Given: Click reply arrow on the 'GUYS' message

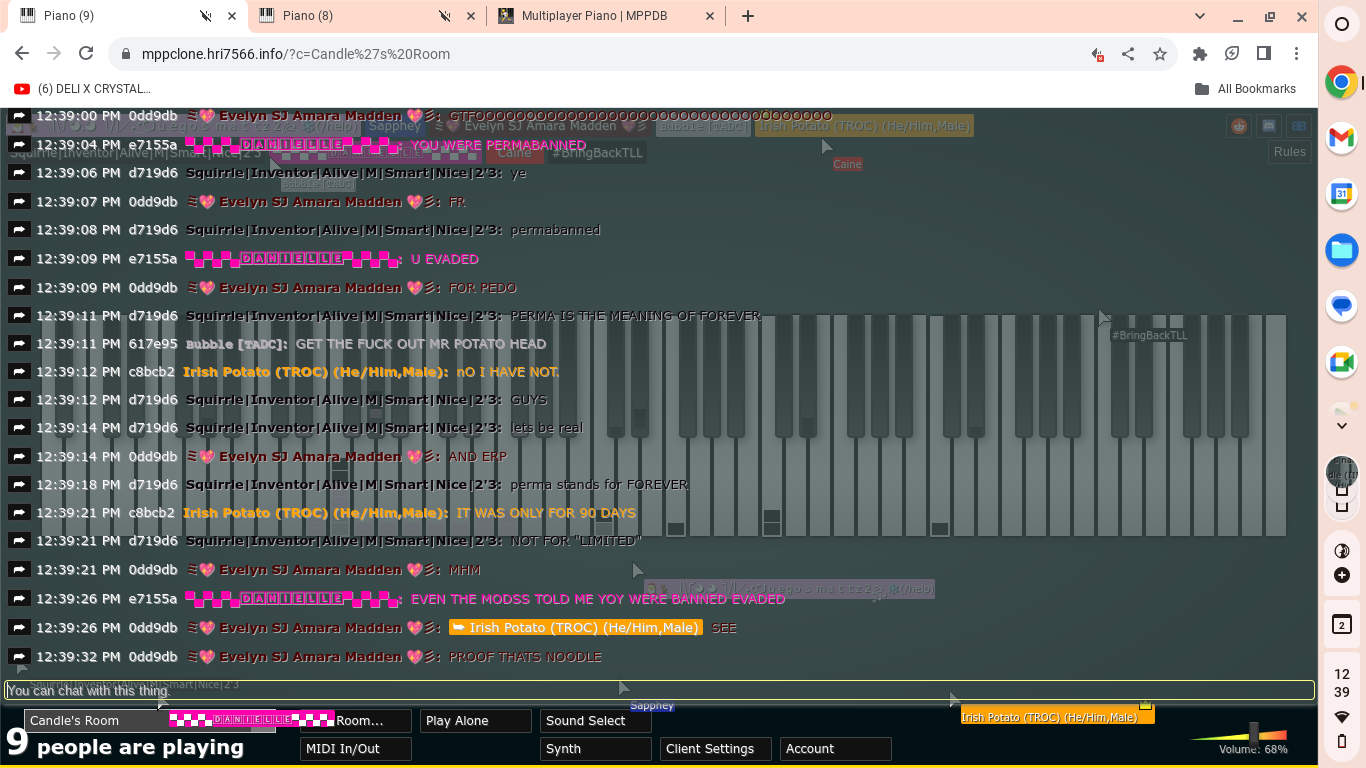Looking at the screenshot, I should click(x=19, y=399).
